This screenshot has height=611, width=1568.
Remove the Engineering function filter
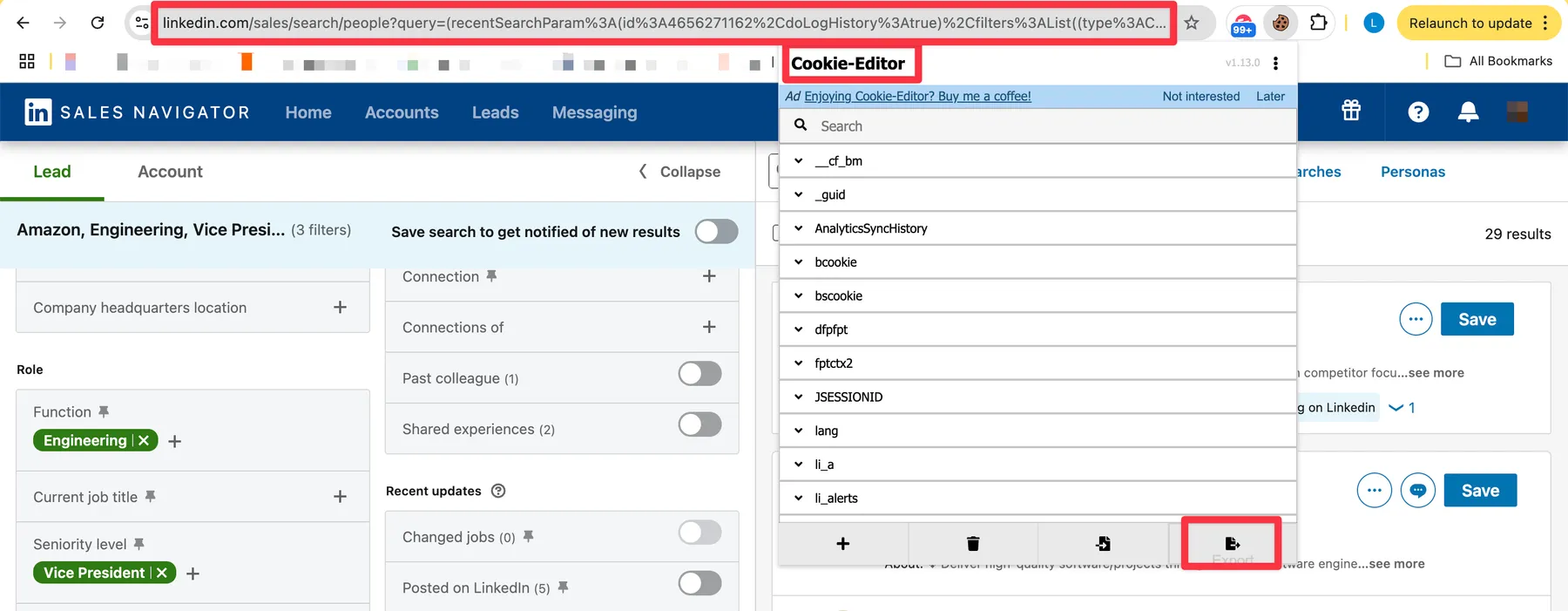tap(144, 440)
